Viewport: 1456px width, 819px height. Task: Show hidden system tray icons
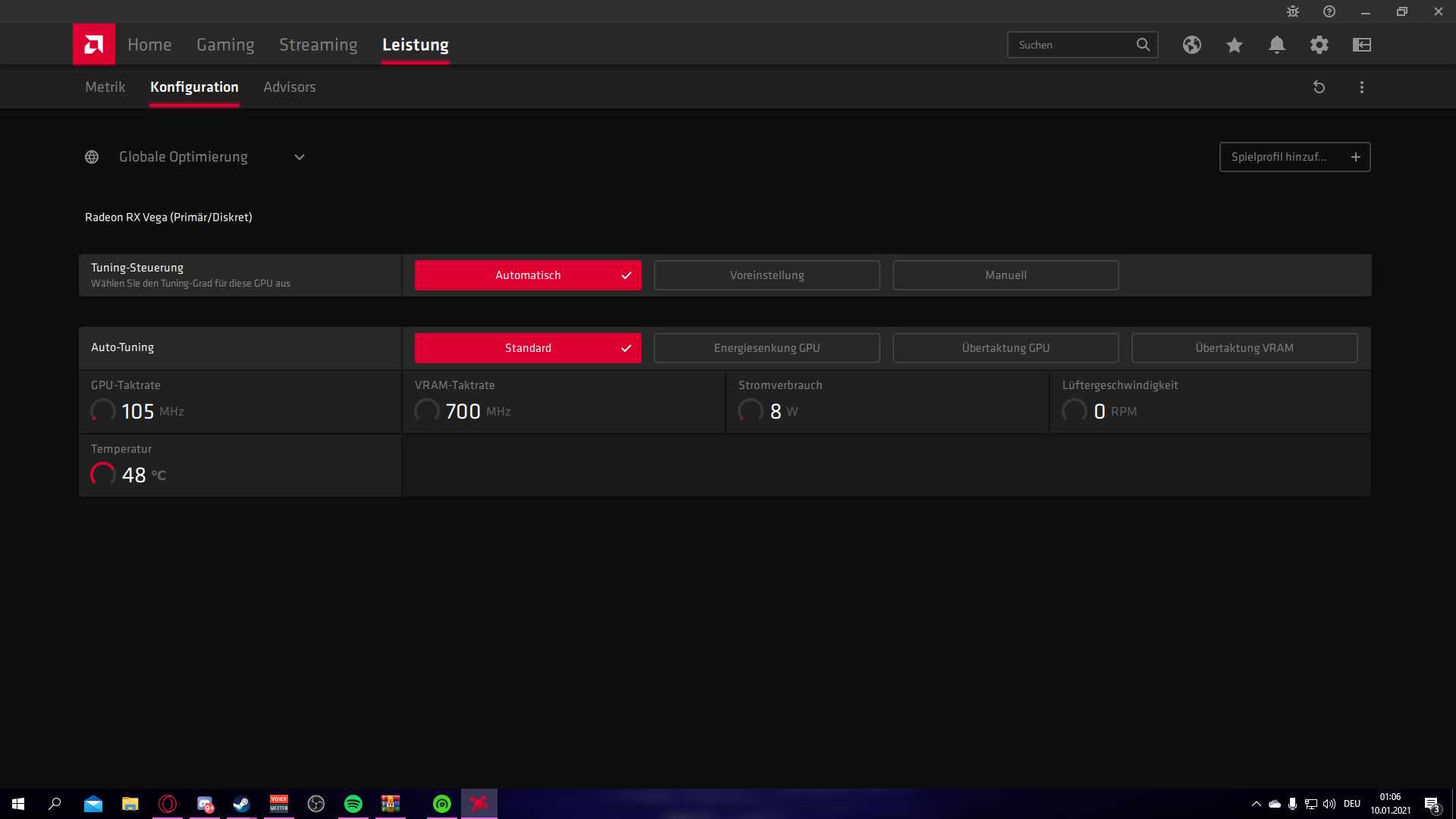(1256, 804)
